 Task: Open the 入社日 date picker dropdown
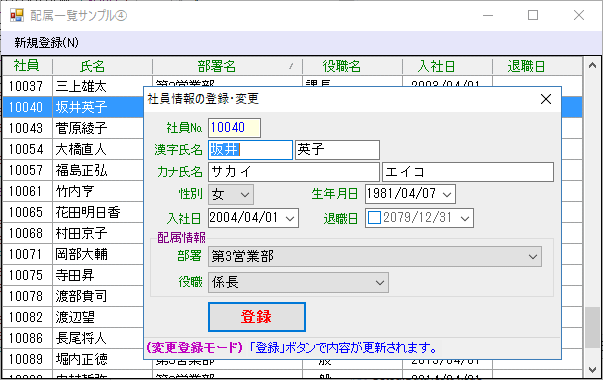(290, 218)
